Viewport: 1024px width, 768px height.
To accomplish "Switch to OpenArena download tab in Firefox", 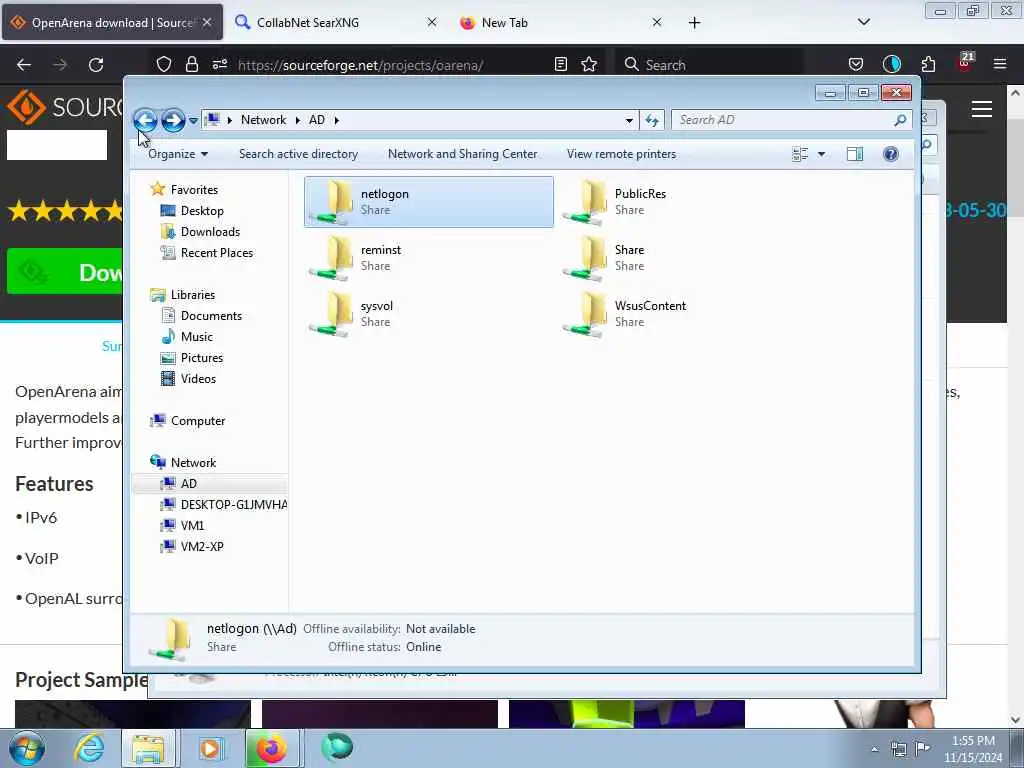I will click(x=112, y=23).
